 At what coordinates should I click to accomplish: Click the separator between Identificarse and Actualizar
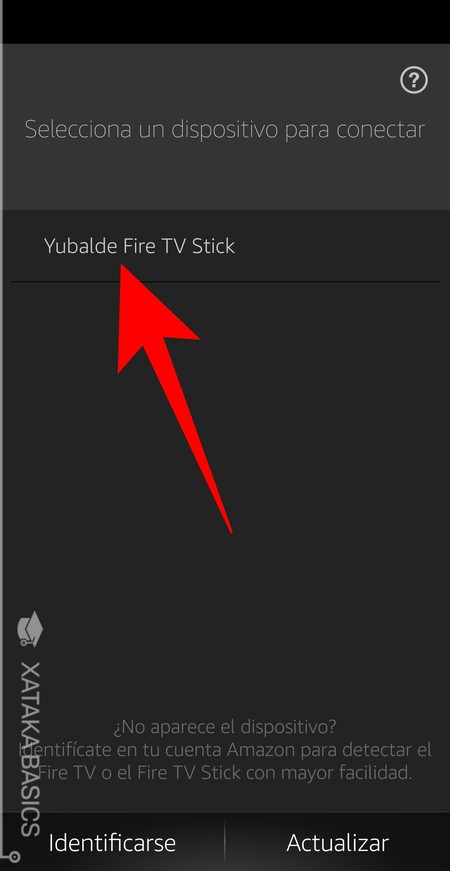coord(224,842)
